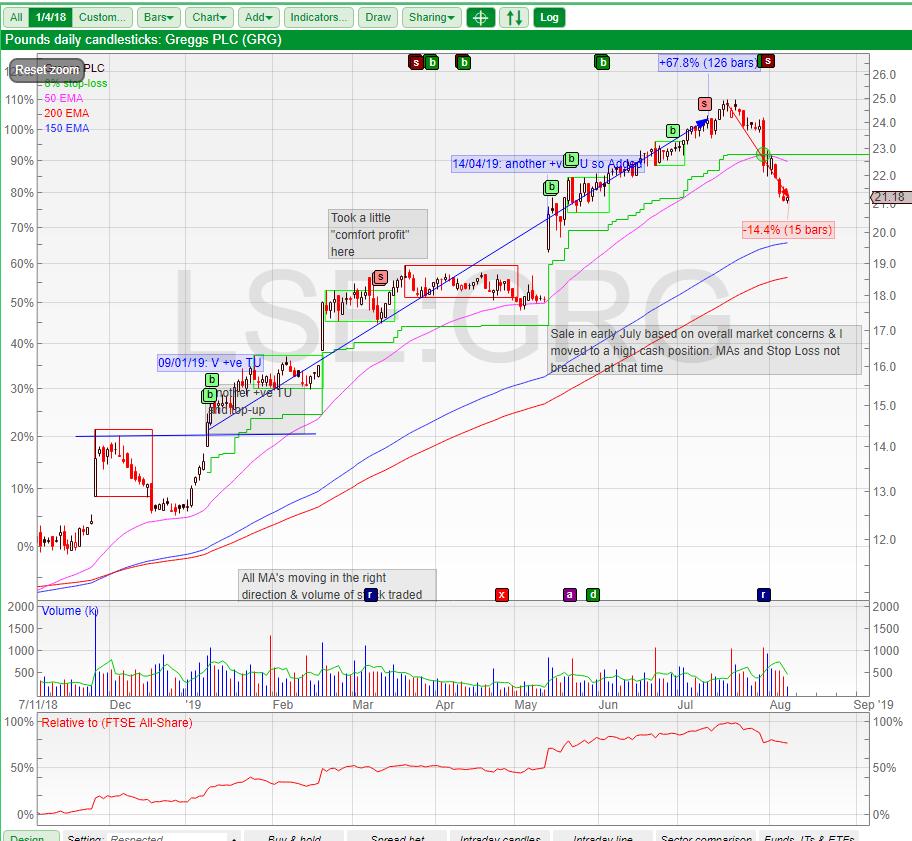Click the navy 'r' event marker near March
The image size is (912, 841).
click(370, 594)
